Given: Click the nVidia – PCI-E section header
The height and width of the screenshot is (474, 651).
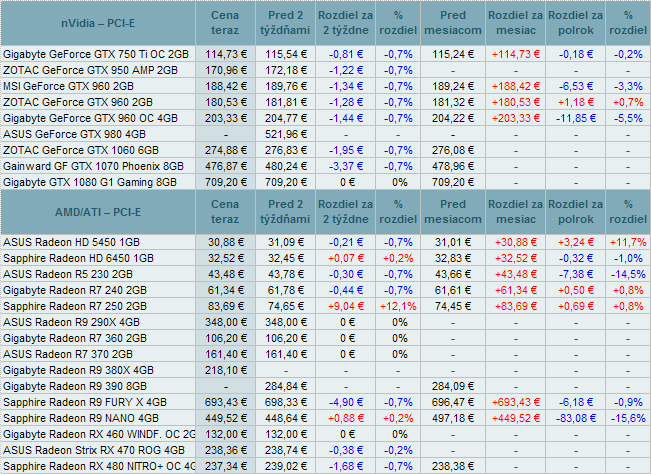Looking at the screenshot, I should [98, 23].
